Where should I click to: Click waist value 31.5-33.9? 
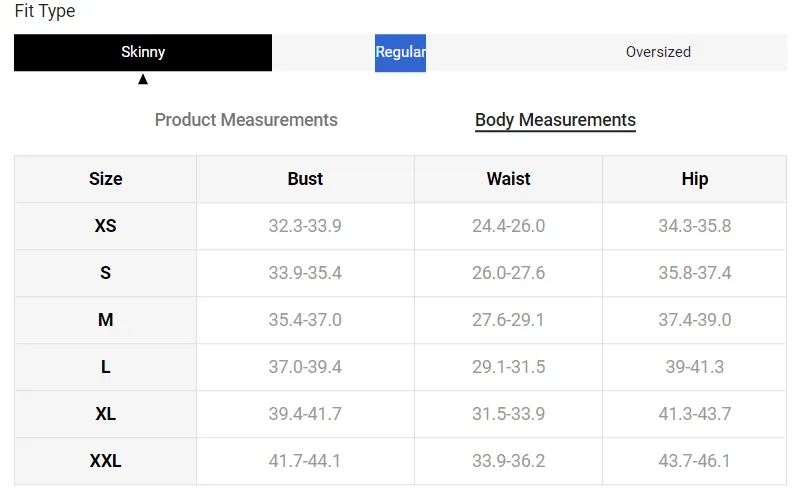508,414
